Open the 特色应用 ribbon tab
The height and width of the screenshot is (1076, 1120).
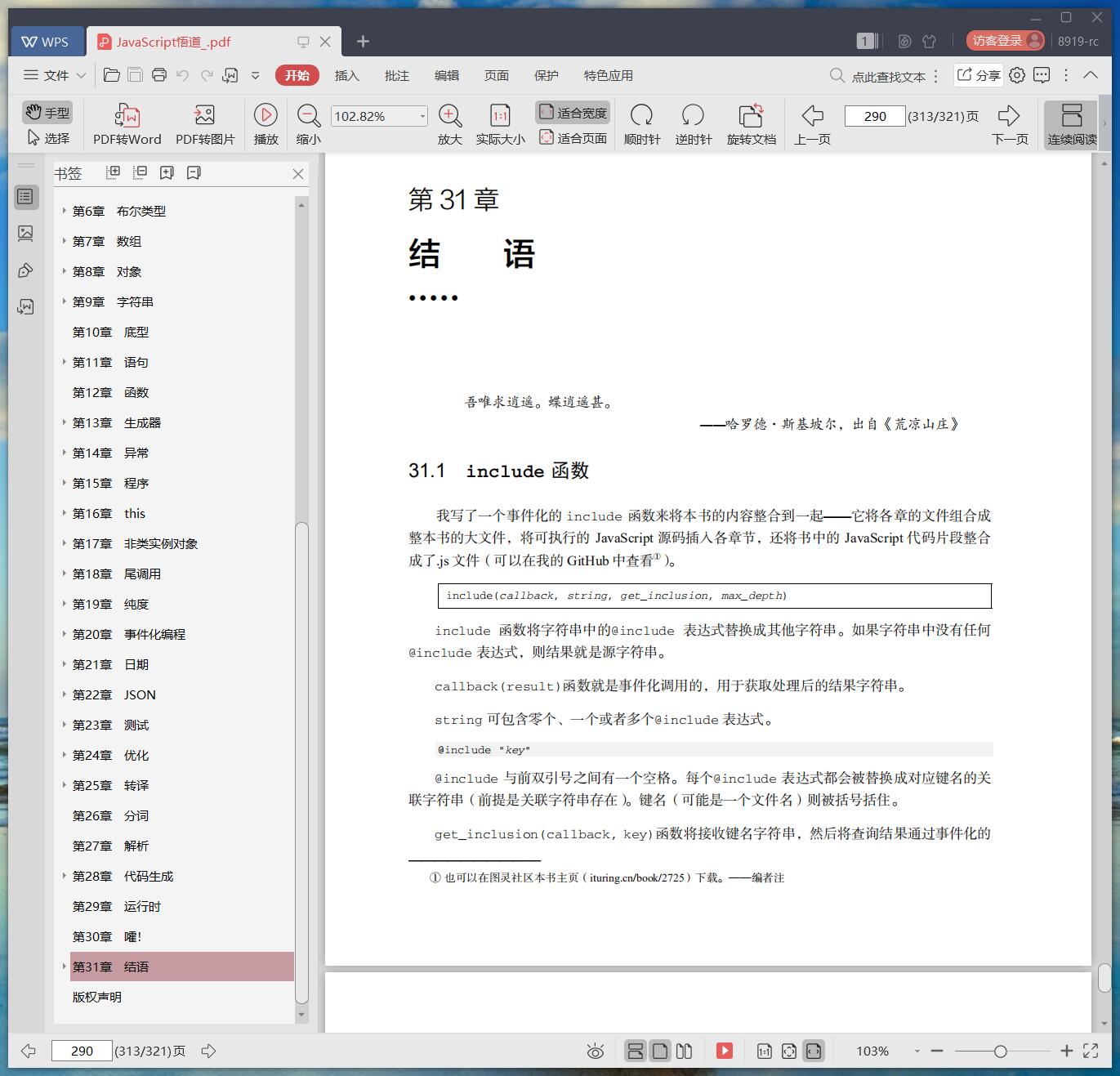point(608,75)
